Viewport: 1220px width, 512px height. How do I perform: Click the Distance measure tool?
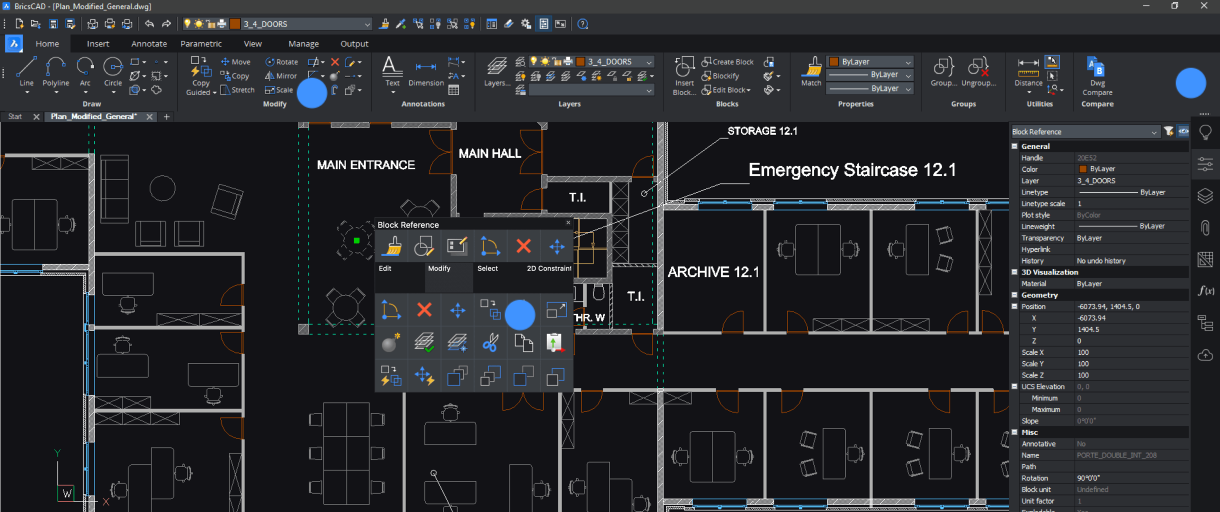(x=1028, y=71)
